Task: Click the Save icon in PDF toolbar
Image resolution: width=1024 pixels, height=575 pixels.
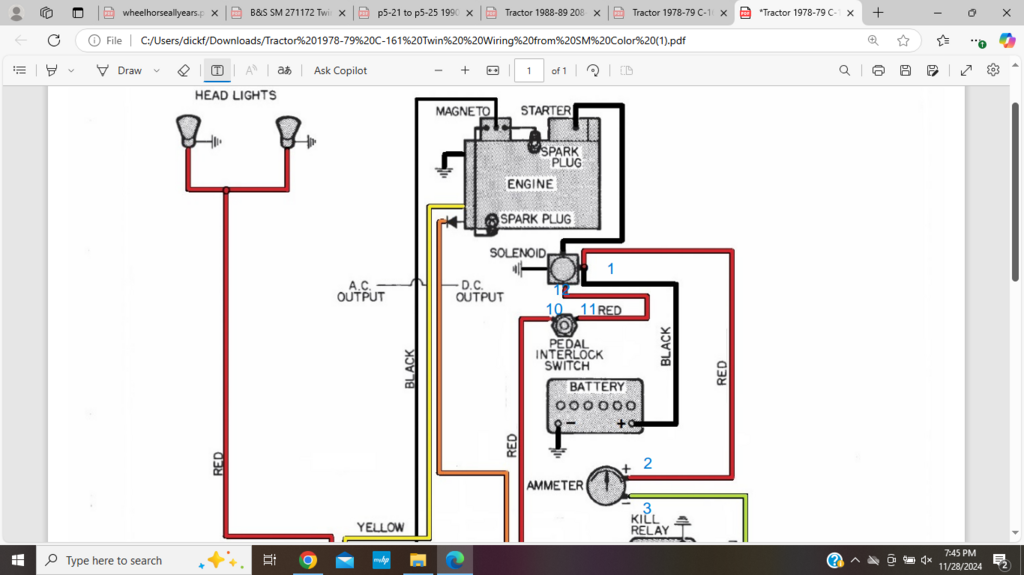Action: tap(905, 71)
